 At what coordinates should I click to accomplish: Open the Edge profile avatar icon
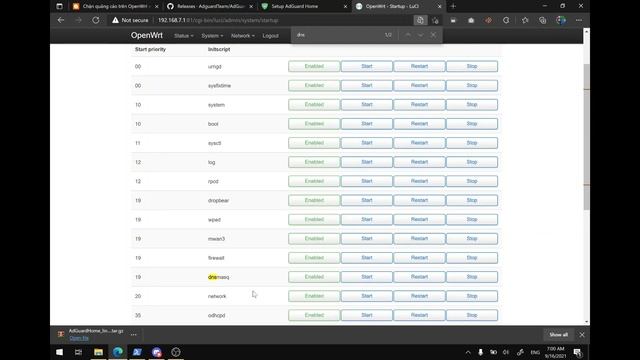click(x=561, y=20)
